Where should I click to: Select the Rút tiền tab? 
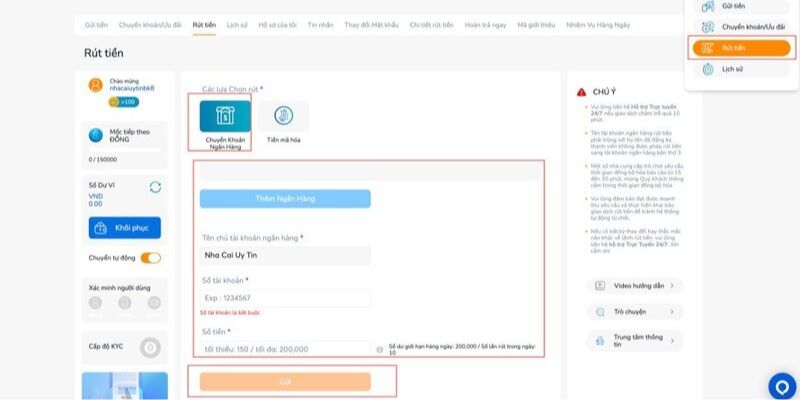pyautogui.click(x=204, y=25)
